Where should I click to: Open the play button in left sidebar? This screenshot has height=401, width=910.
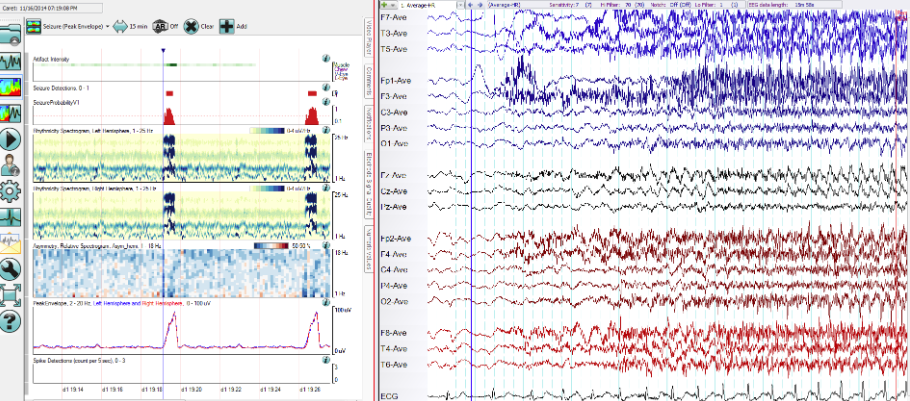click(x=11, y=139)
